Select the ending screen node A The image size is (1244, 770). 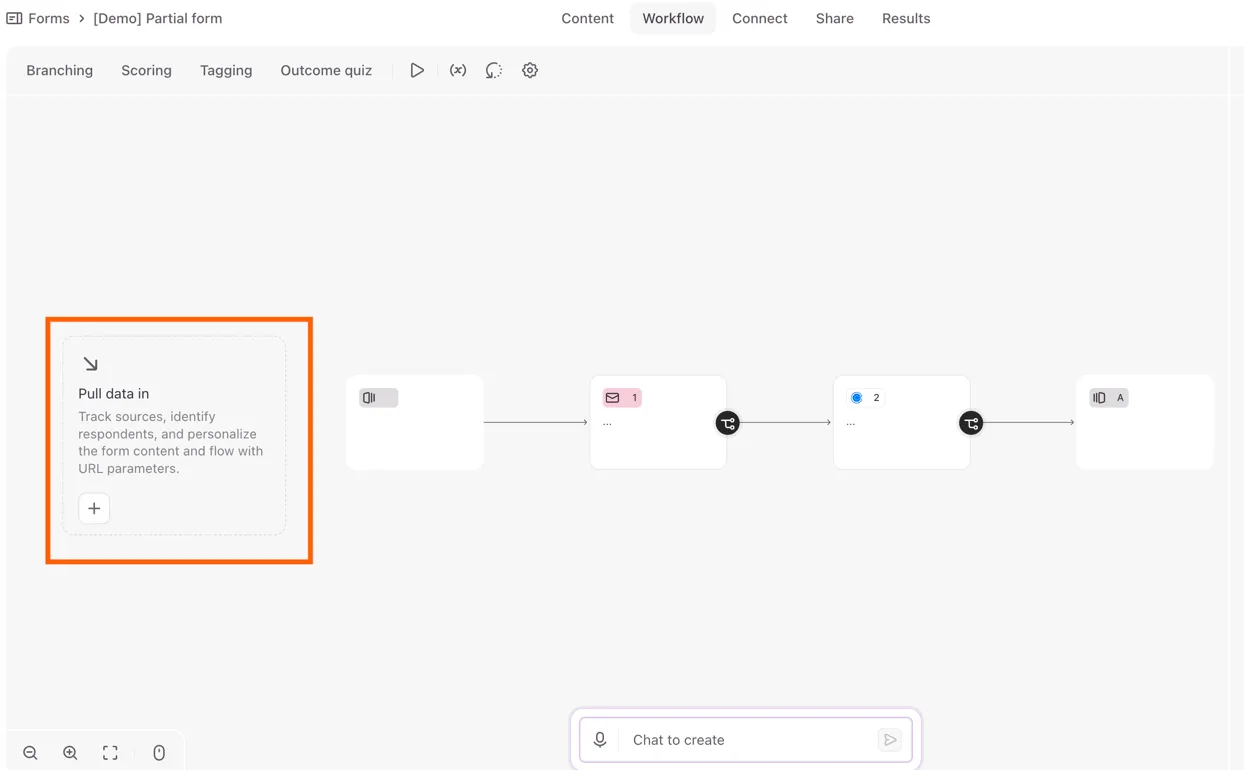click(1145, 422)
